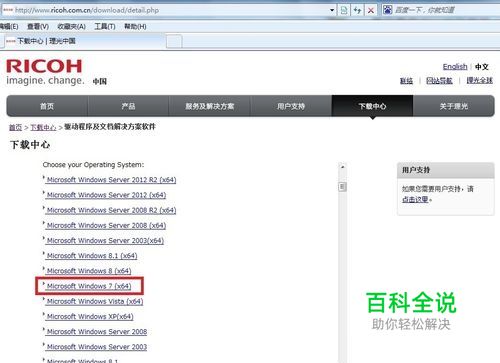Open 服务及解决方案 in navigation bar
Viewport: 500px width, 363px height.
210,106
